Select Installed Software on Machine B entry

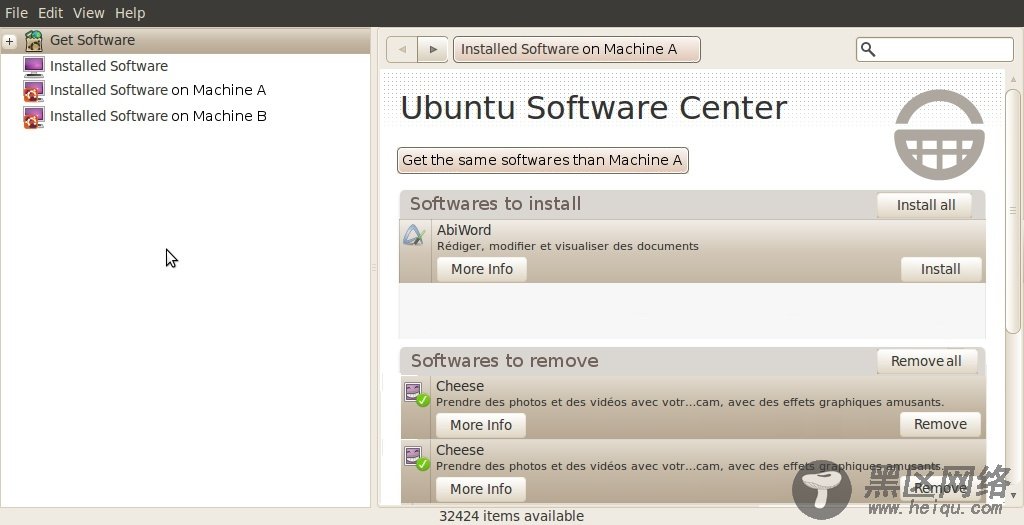click(x=158, y=116)
